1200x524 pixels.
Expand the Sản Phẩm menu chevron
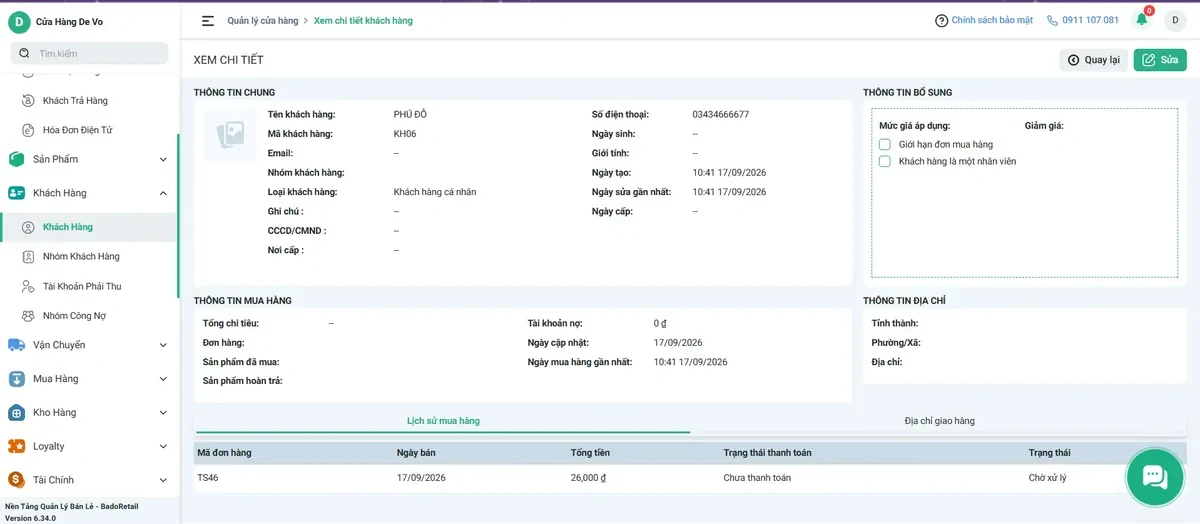point(163,159)
